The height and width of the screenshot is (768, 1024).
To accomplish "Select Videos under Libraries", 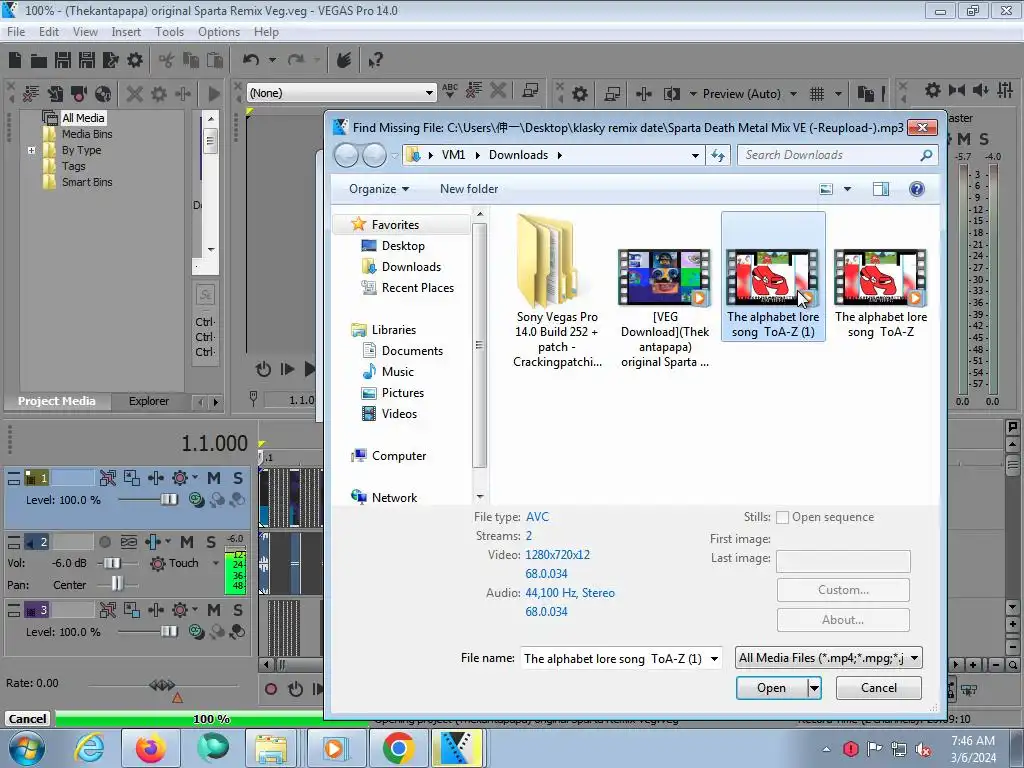I will 399,413.
